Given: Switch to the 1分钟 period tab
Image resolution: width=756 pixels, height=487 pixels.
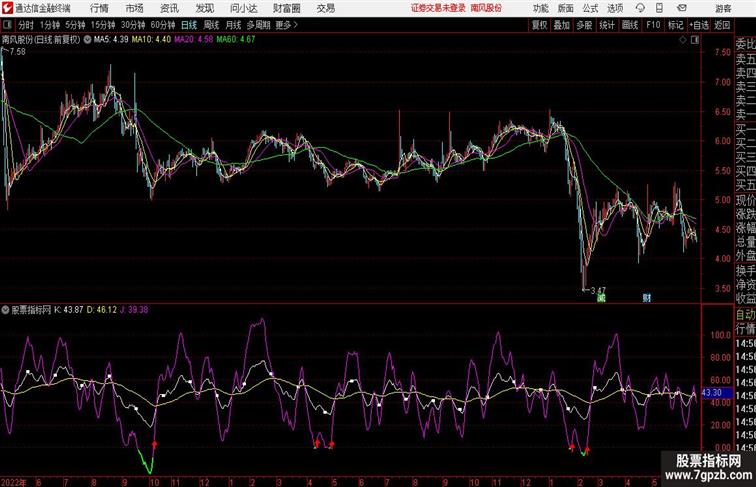Looking at the screenshot, I should [x=50, y=25].
